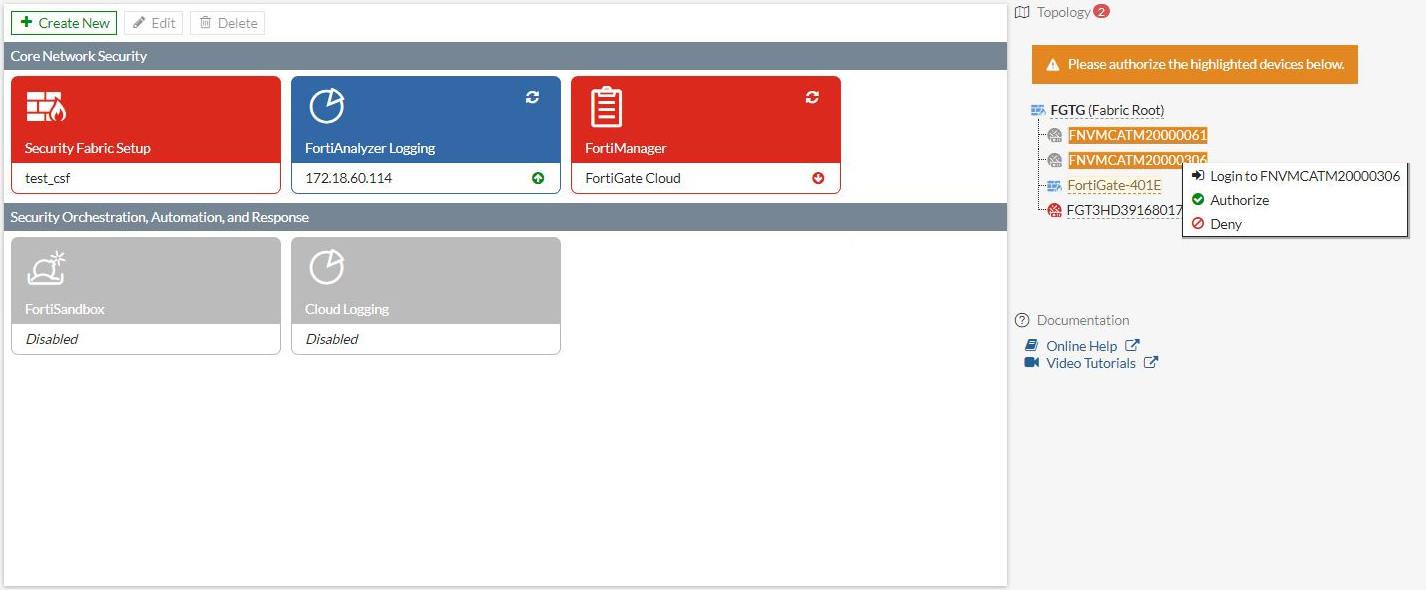Click the Delete button

pyautogui.click(x=227, y=23)
